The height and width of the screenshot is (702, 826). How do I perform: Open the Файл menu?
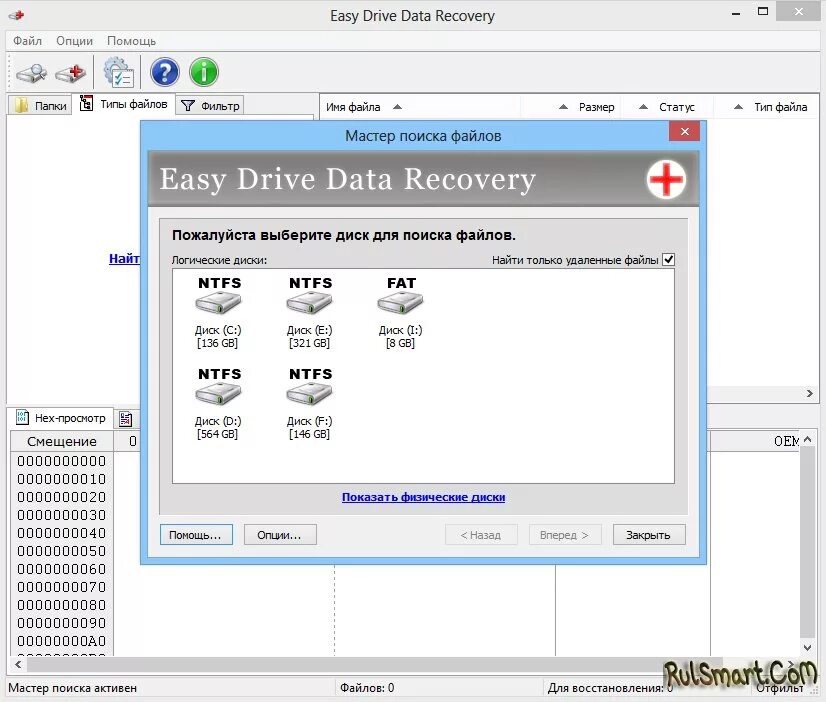pyautogui.click(x=27, y=41)
